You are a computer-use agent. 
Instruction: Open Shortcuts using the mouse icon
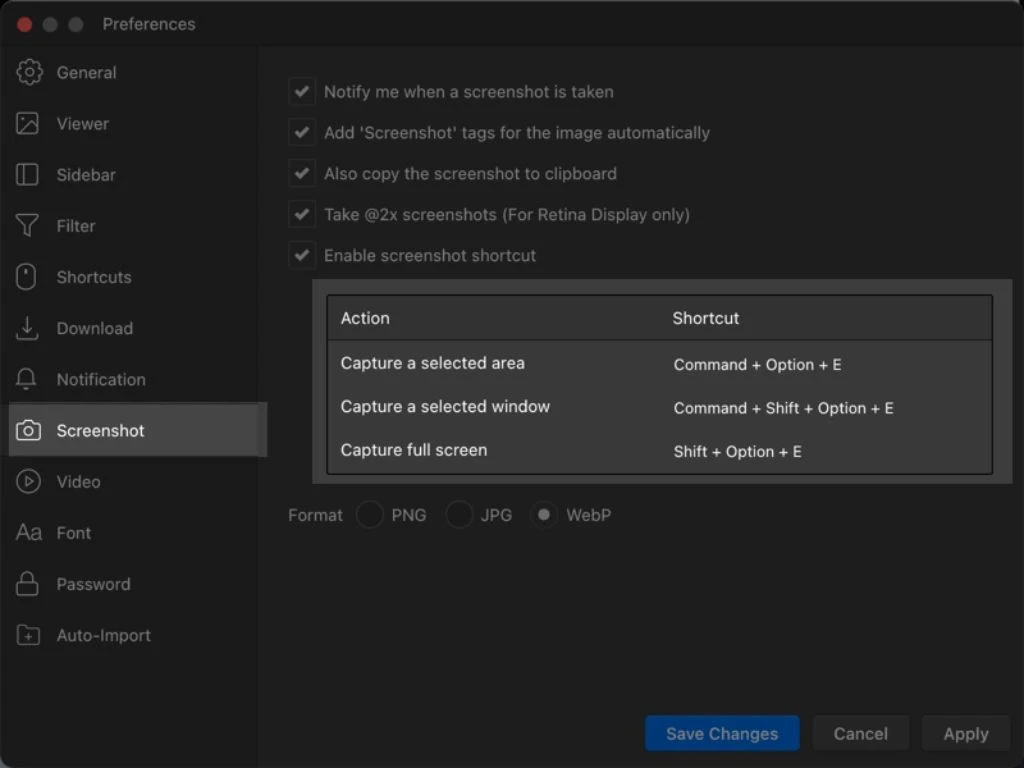(x=28, y=277)
